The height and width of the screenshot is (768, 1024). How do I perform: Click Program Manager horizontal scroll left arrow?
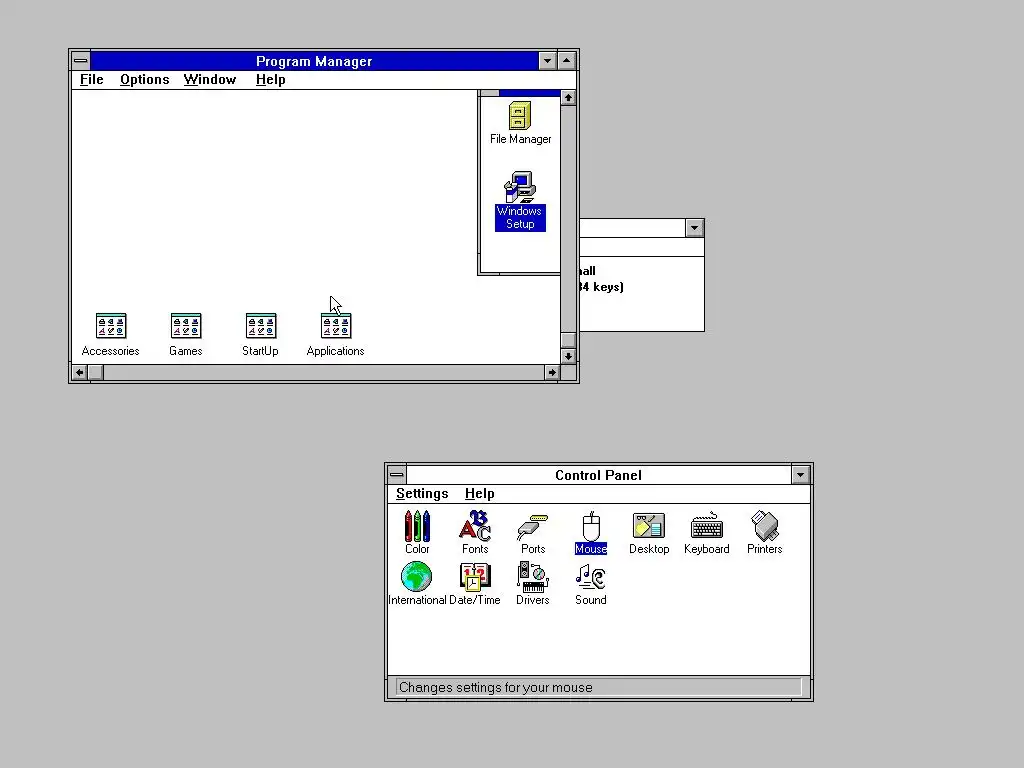coord(80,372)
